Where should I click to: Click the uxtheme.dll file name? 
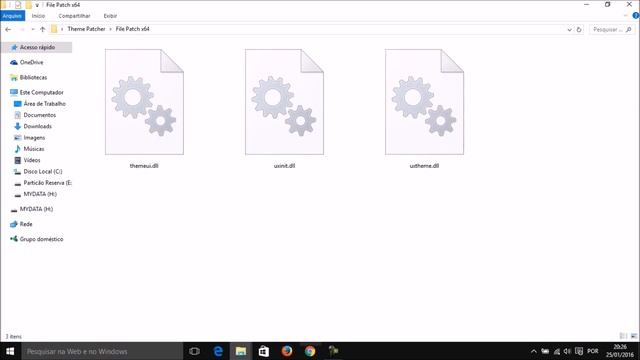(x=424, y=166)
